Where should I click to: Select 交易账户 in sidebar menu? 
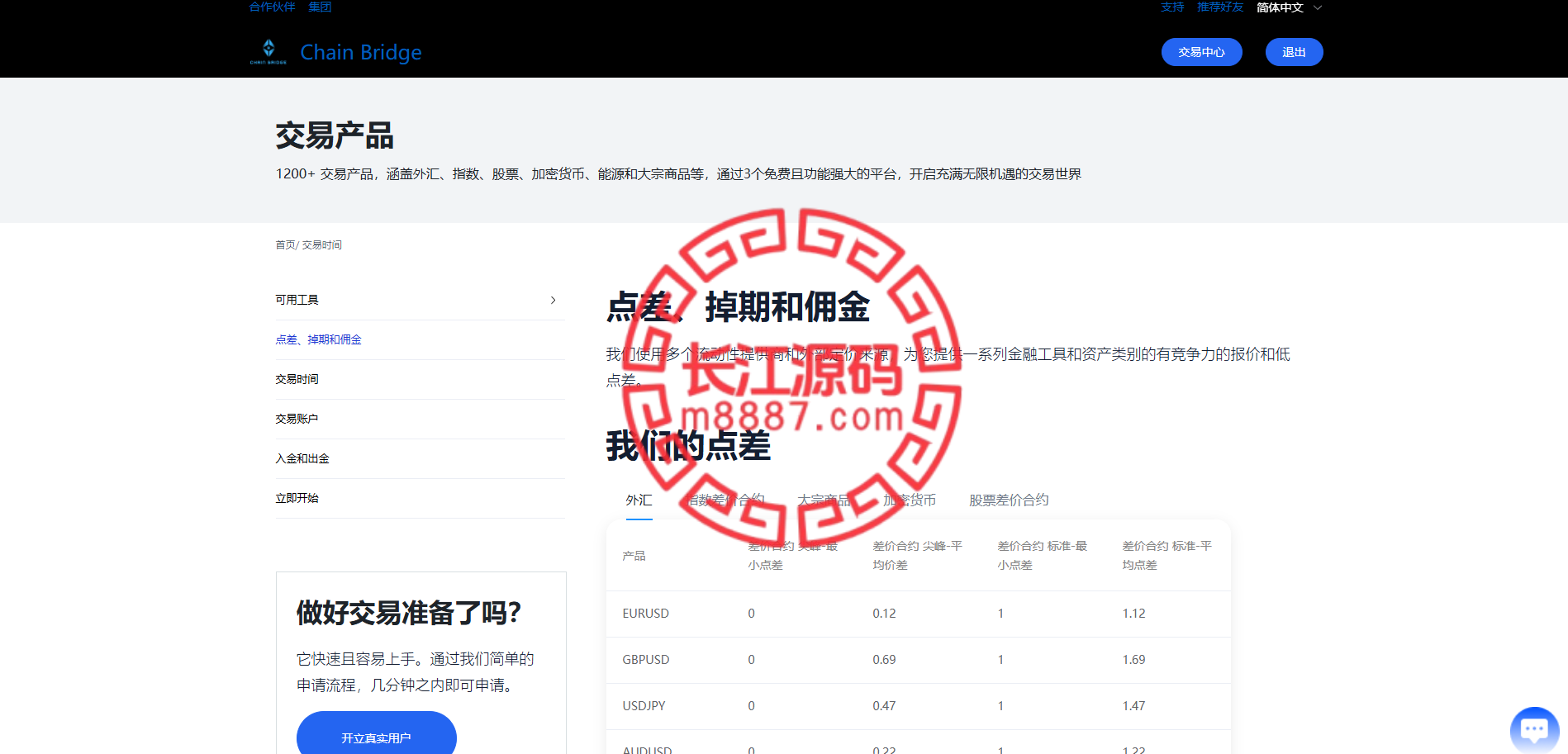click(x=297, y=419)
